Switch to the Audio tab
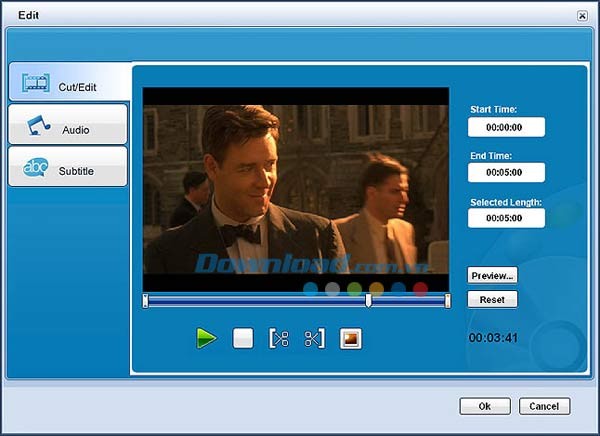 click(68, 124)
